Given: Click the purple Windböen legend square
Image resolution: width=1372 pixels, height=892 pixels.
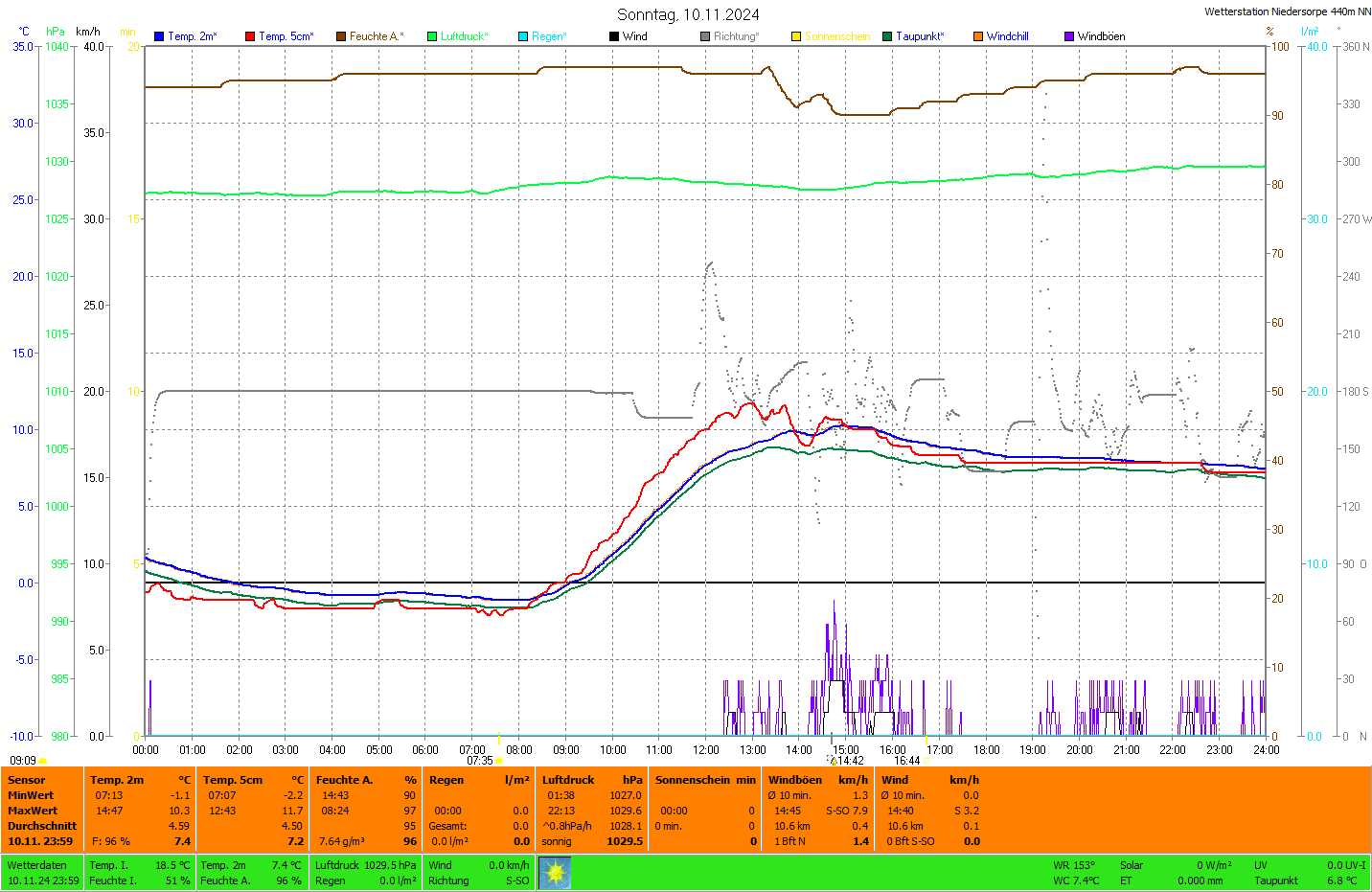Looking at the screenshot, I should pos(1069,36).
